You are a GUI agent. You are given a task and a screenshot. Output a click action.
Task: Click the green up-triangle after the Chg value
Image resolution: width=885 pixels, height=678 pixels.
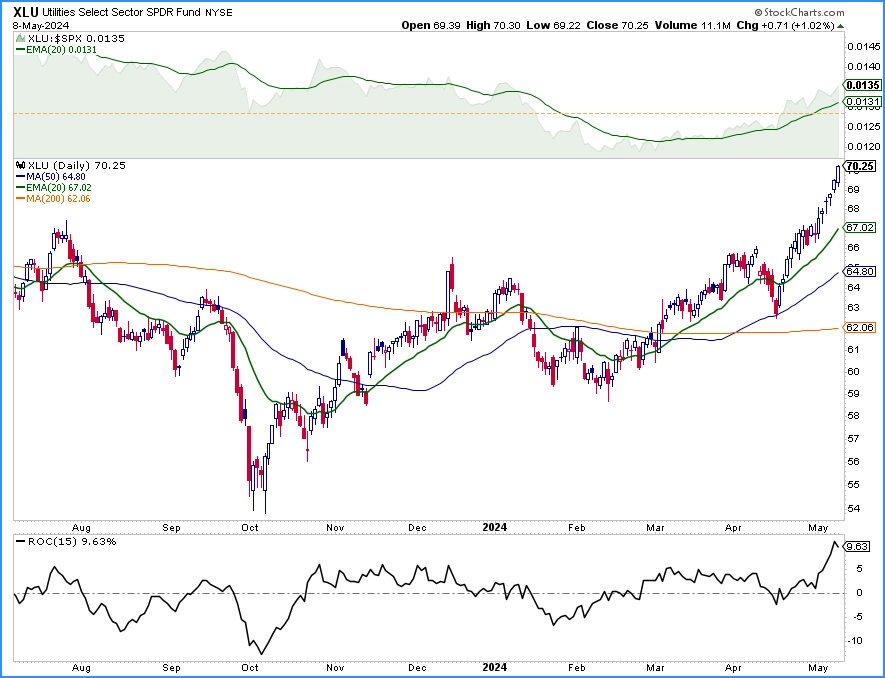pyautogui.click(x=840, y=26)
